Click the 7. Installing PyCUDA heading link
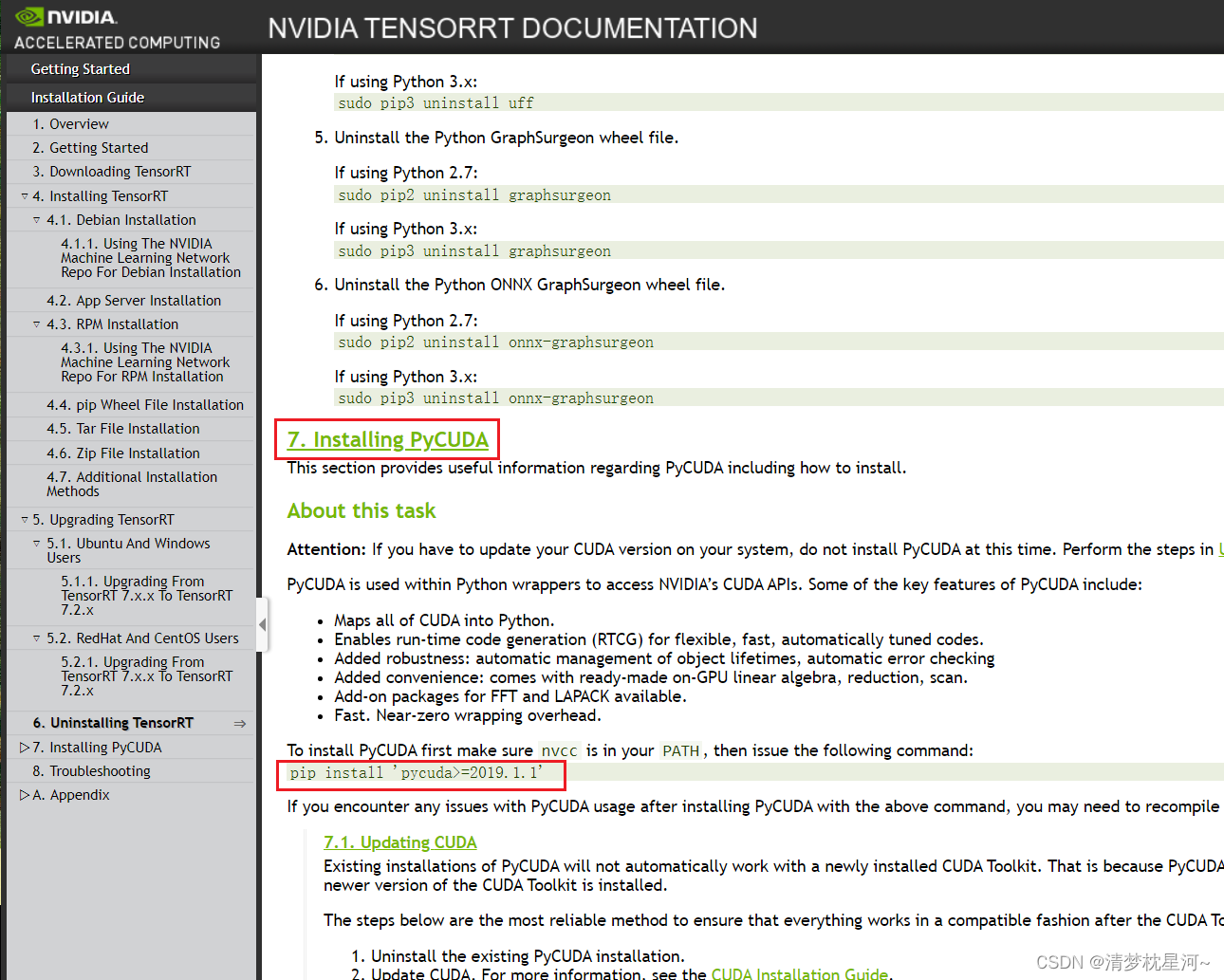 coord(388,440)
